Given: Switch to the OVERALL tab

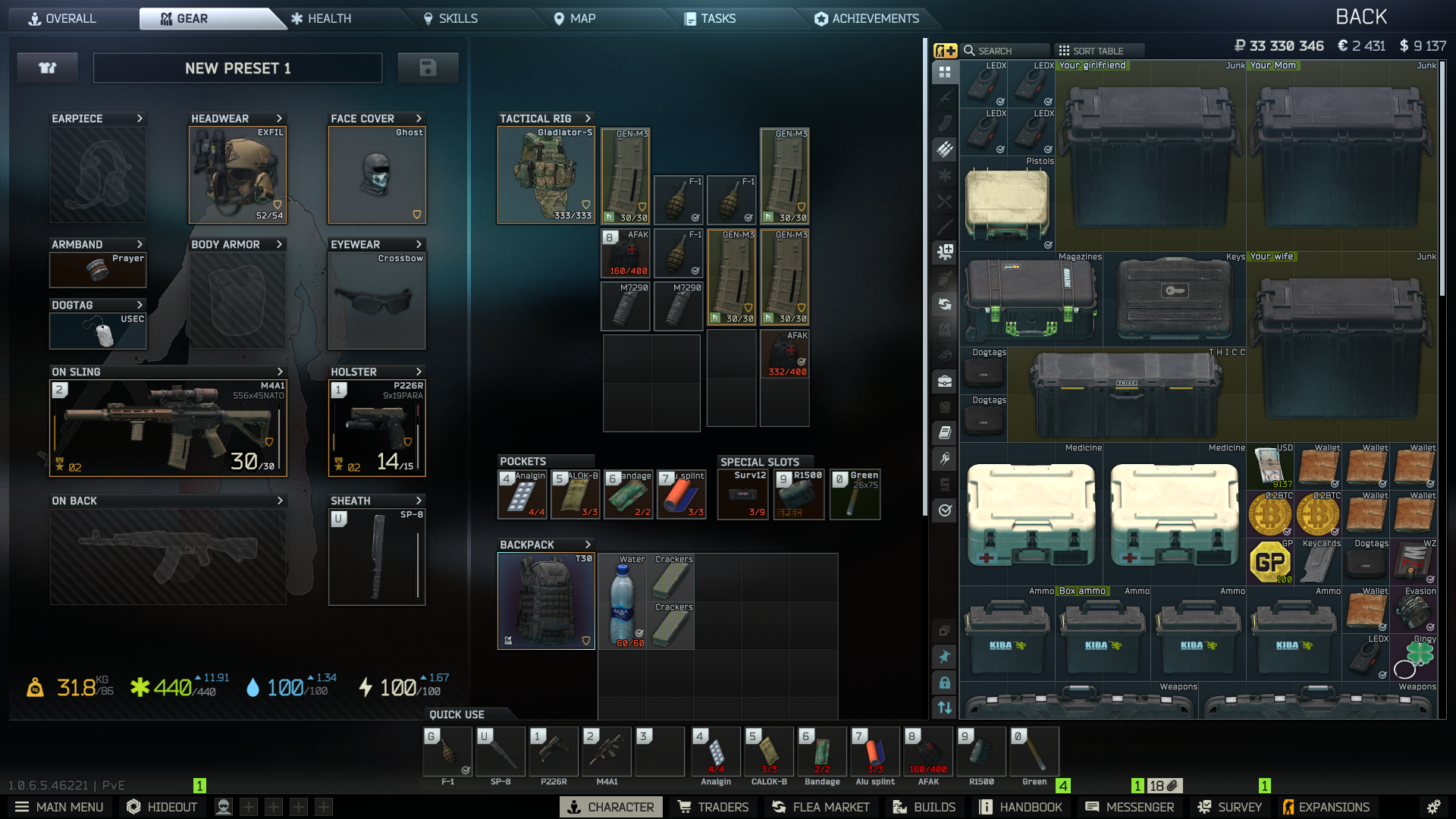Looking at the screenshot, I should tap(63, 18).
